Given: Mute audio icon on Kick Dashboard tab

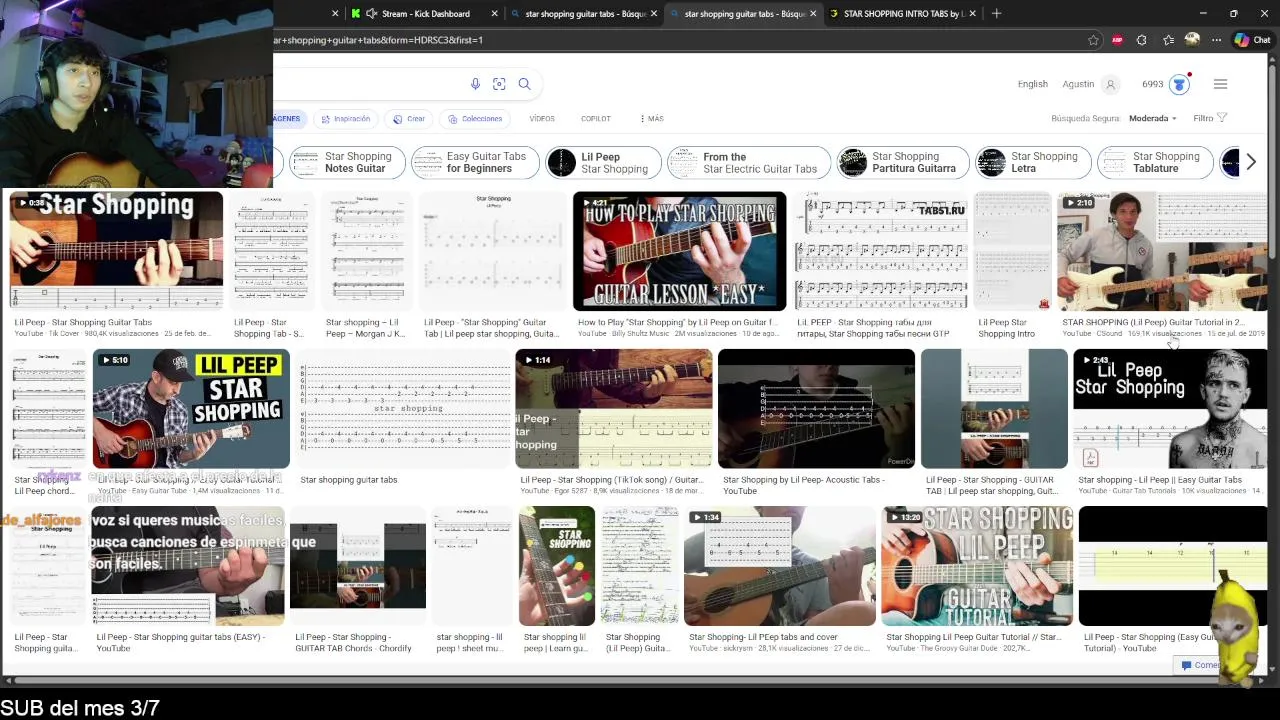Looking at the screenshot, I should coord(372,13).
